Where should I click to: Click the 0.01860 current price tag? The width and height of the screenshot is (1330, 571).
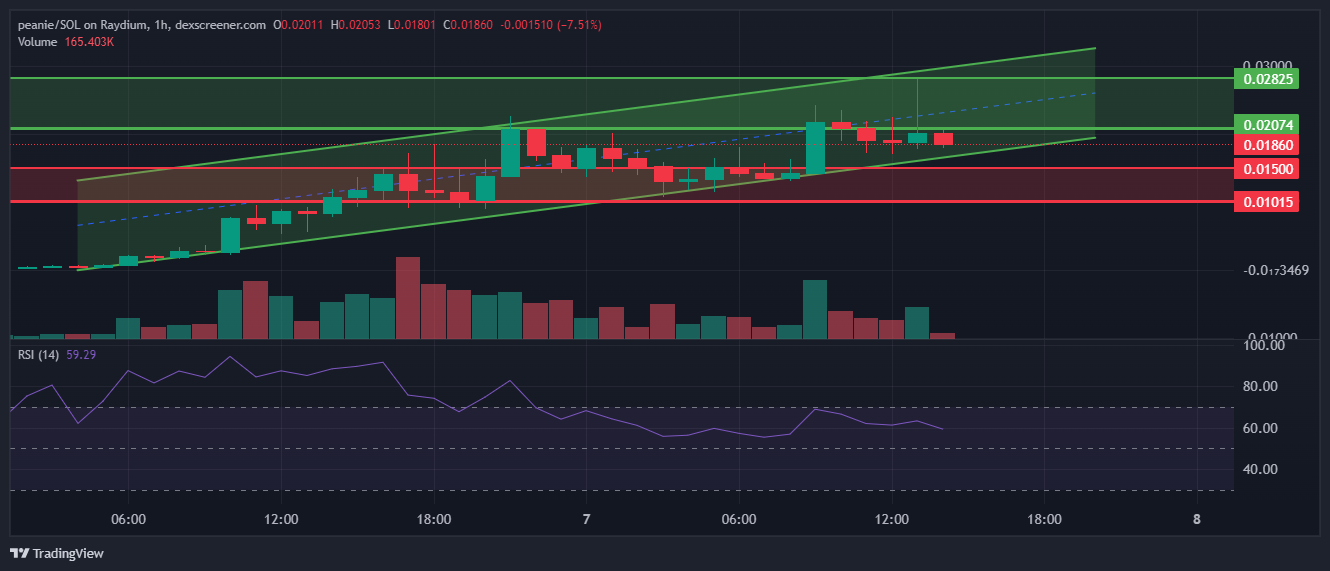click(1267, 145)
